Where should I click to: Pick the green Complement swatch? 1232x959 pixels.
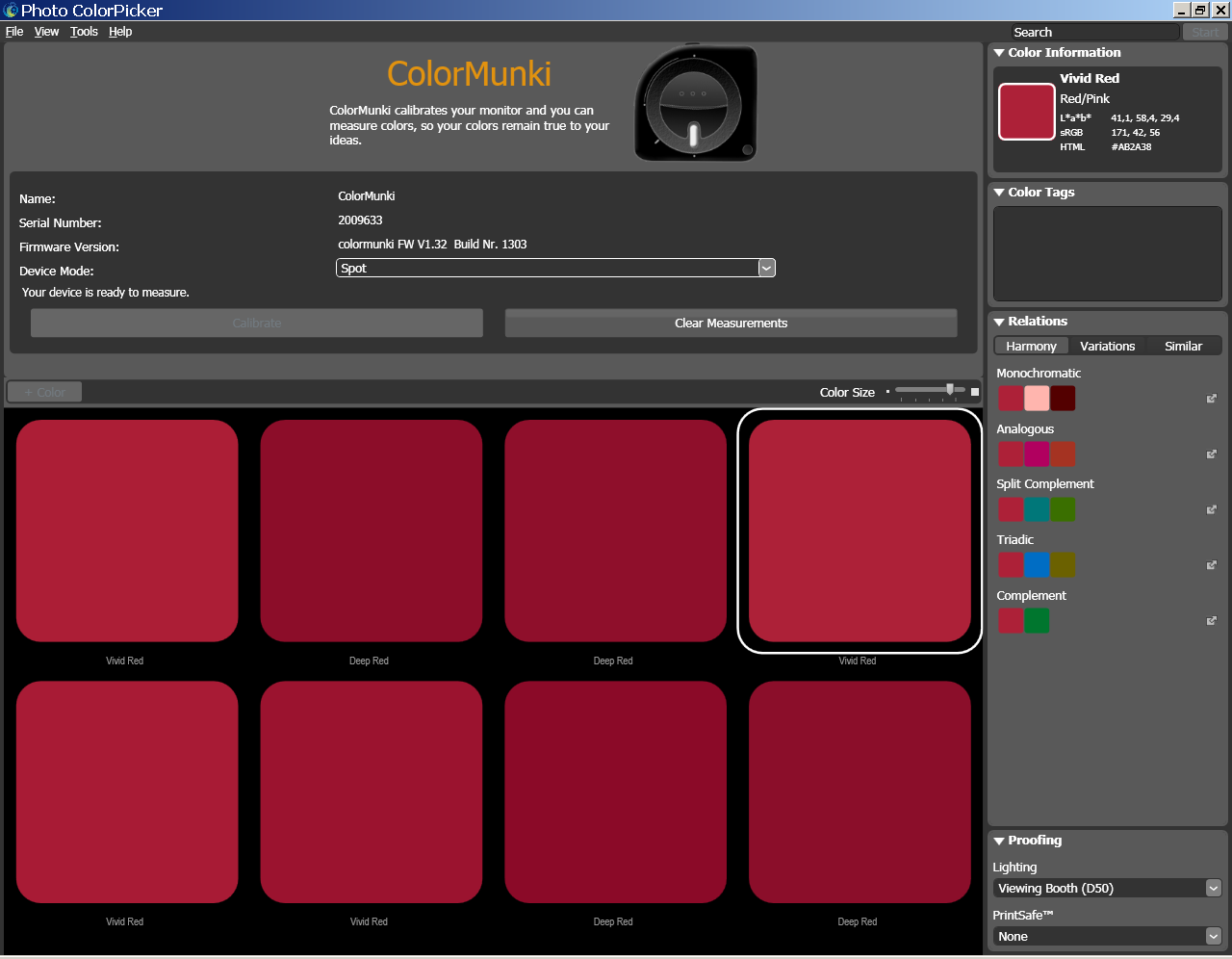pos(1037,621)
